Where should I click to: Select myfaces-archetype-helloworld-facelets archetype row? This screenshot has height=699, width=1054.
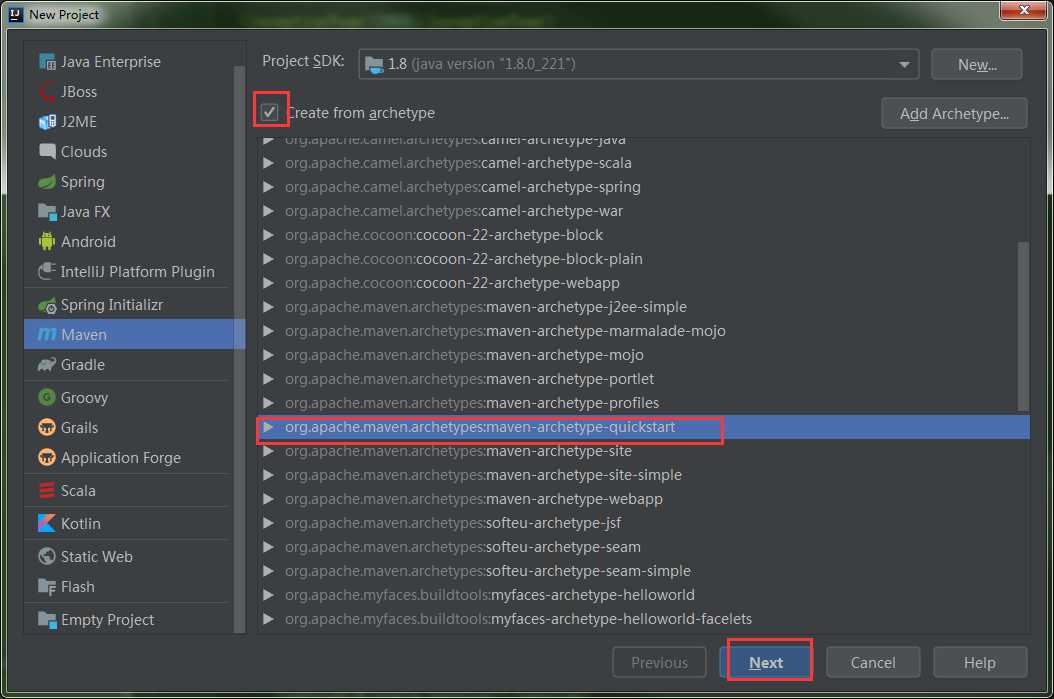coord(643,619)
